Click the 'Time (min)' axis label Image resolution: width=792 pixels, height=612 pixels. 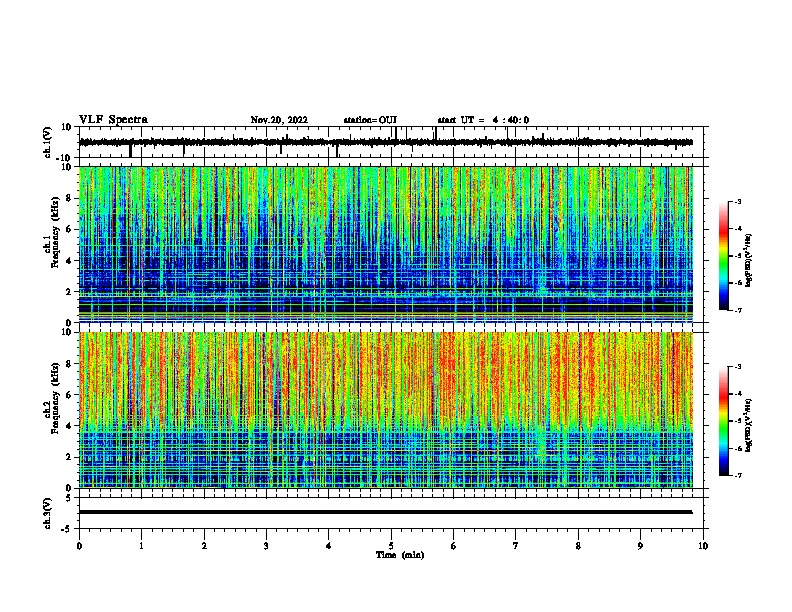(x=400, y=555)
